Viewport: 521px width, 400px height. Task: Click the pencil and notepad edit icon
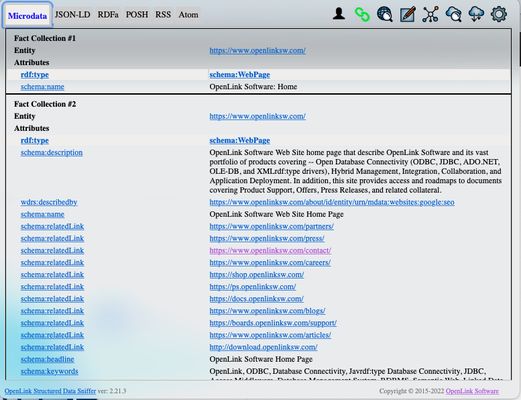coord(408,15)
